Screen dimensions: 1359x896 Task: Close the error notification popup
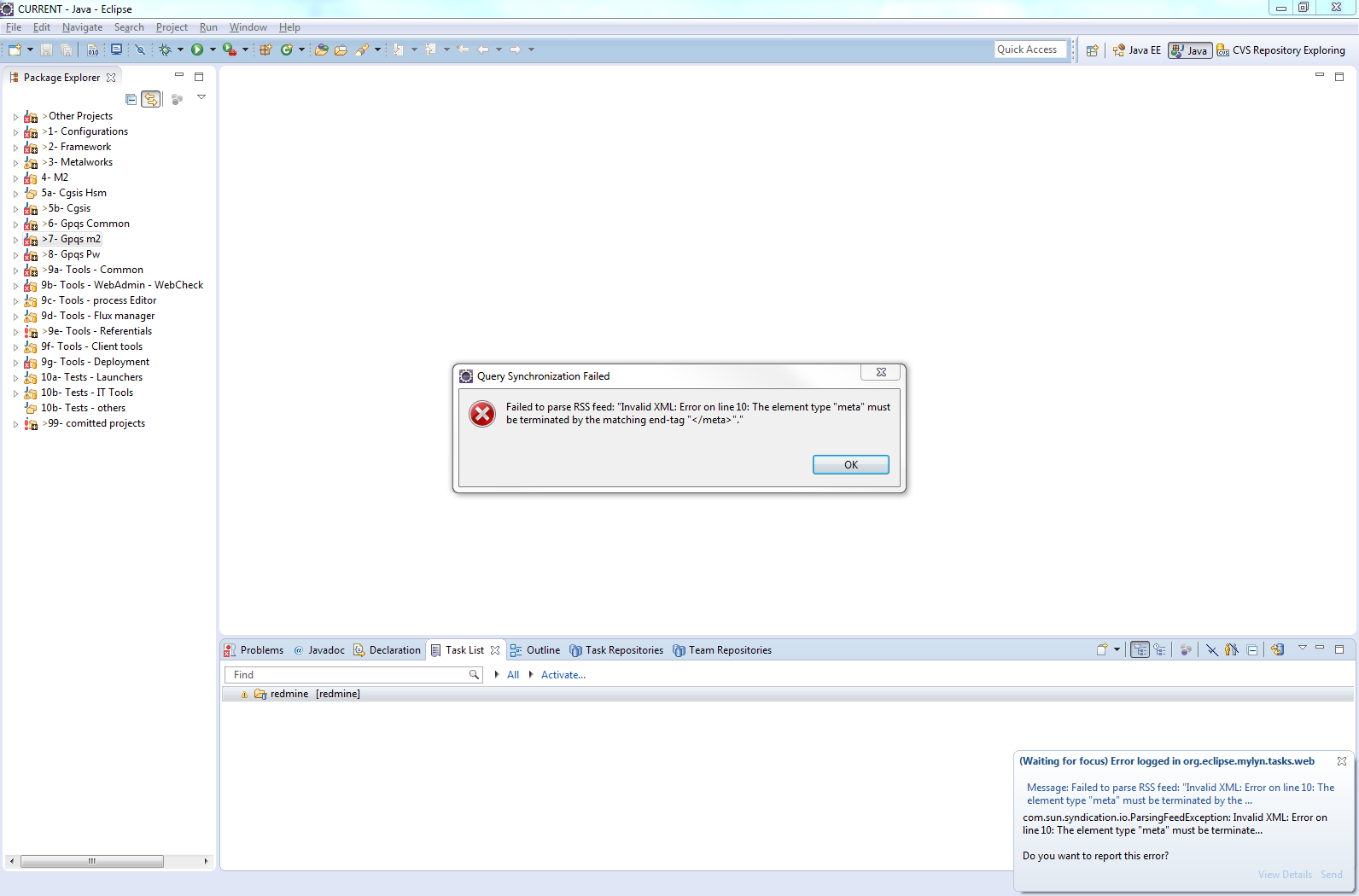[1342, 761]
